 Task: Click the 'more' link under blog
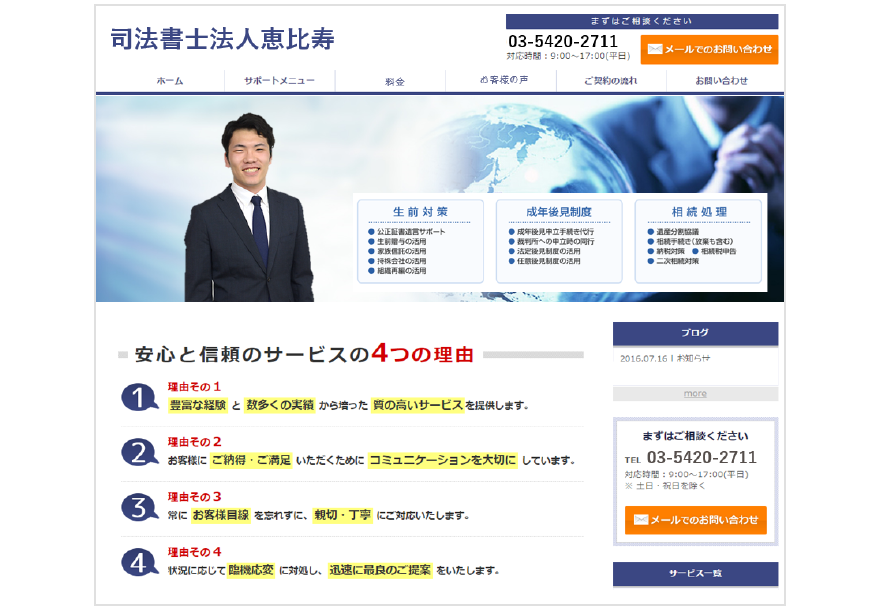point(695,393)
